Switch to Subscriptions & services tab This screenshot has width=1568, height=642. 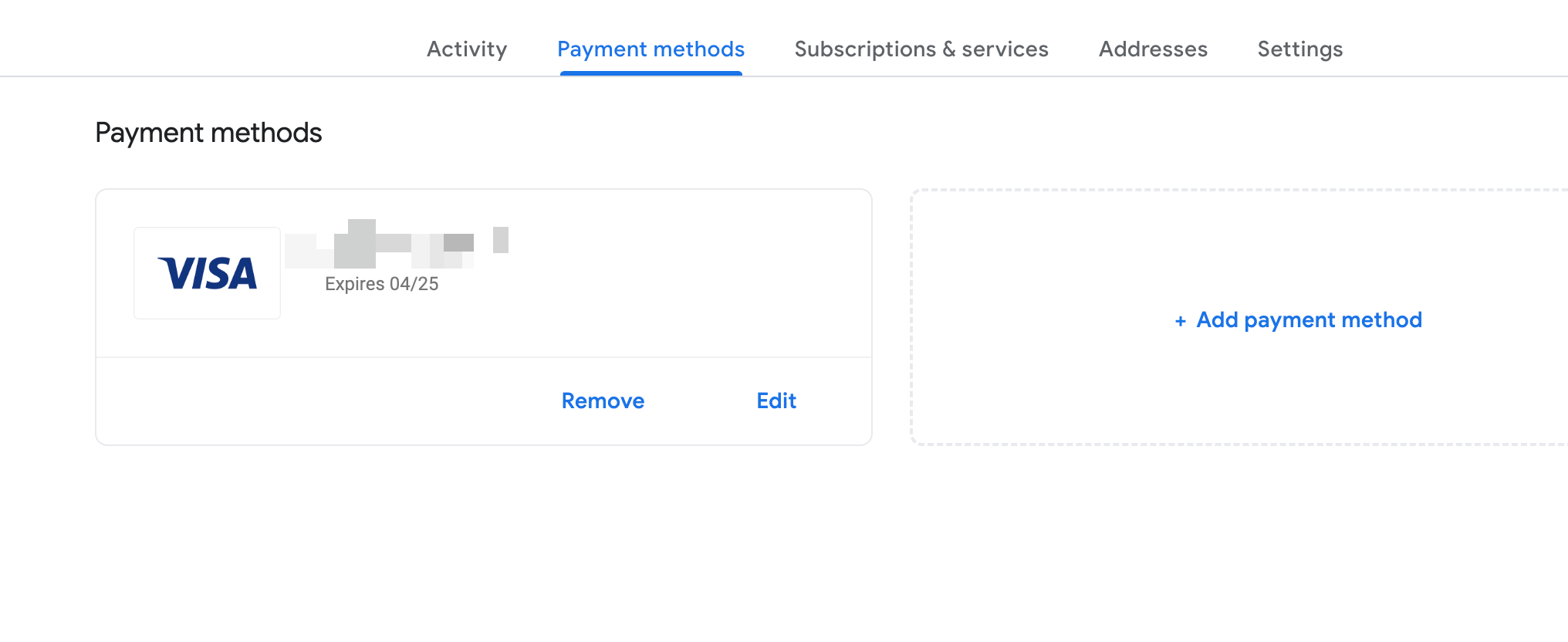tap(921, 49)
